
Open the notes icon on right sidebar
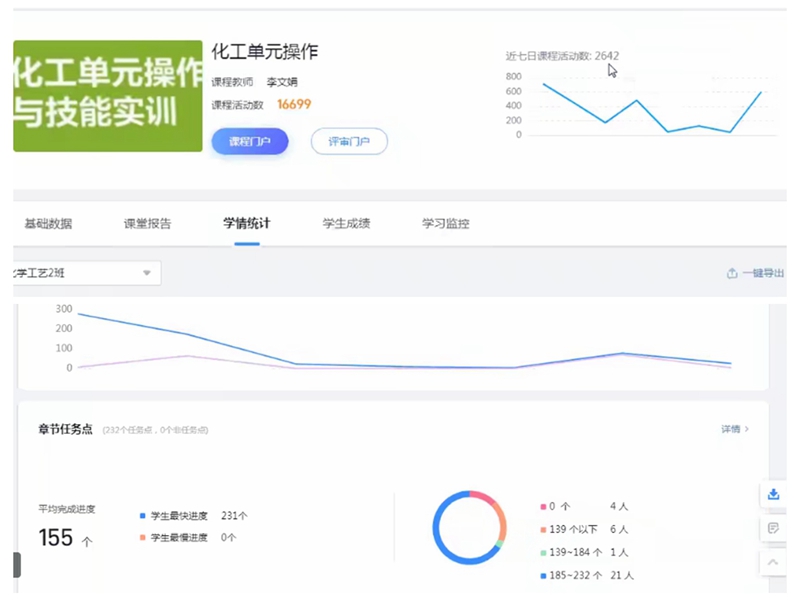[773, 528]
